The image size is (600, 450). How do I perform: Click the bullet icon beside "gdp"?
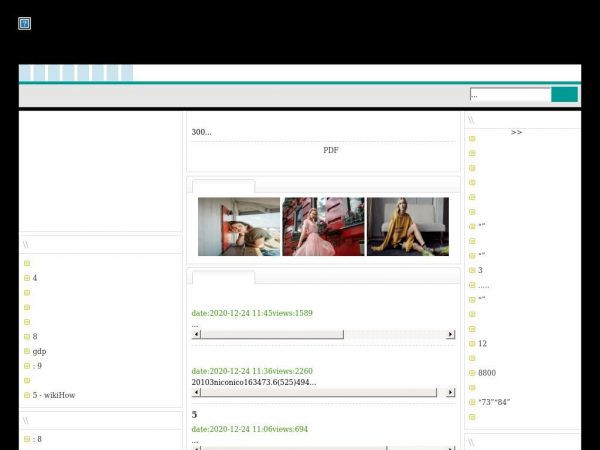click(27, 351)
